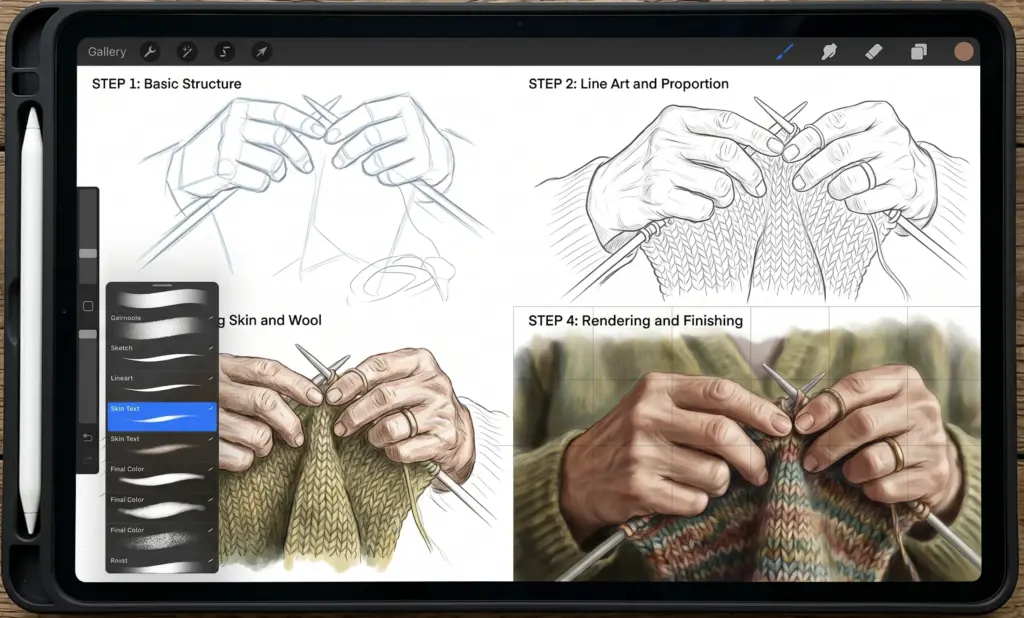
Task: Tap the Paintbrush icon in the top bar
Action: click(x=784, y=51)
